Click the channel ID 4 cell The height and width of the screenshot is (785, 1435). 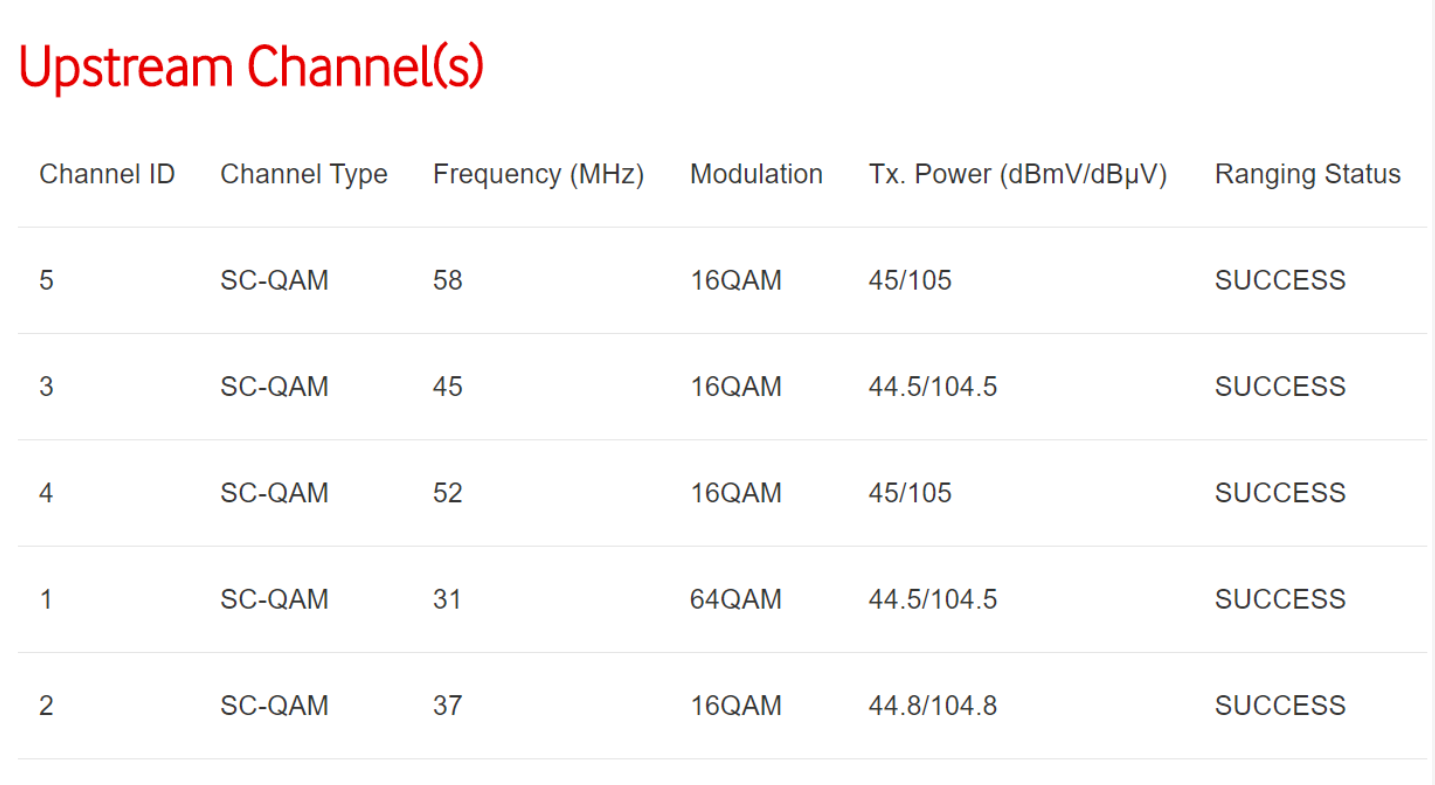(46, 493)
